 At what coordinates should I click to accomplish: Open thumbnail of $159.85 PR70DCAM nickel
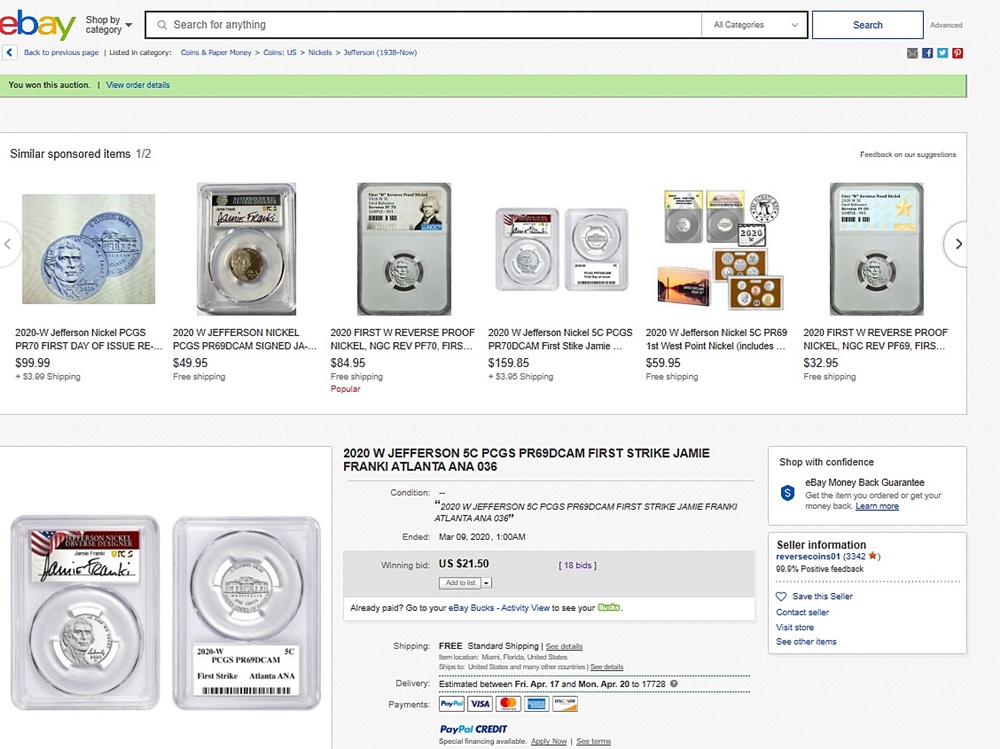(x=562, y=249)
